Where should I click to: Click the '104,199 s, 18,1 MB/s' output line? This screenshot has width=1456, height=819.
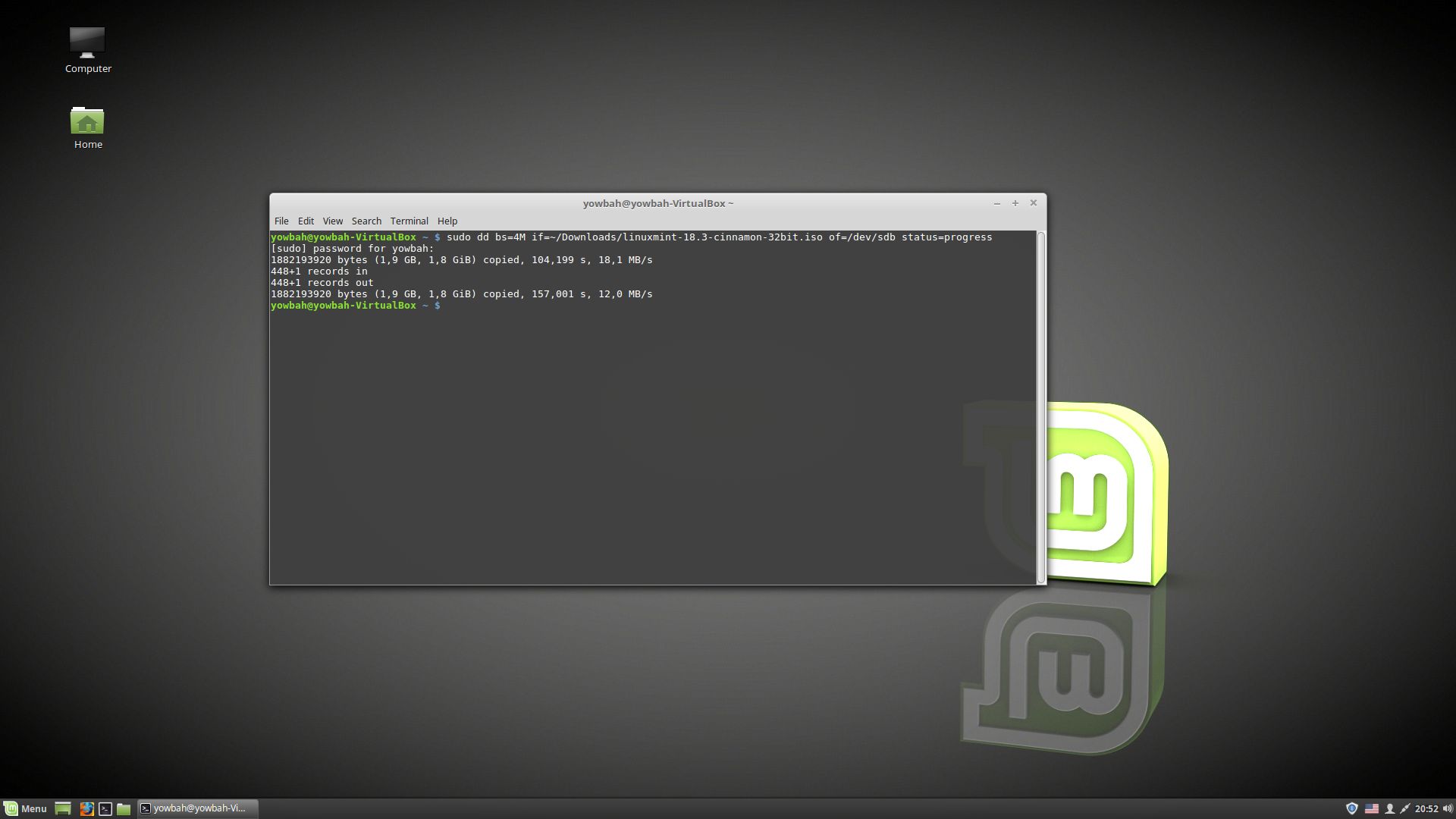[462, 260]
